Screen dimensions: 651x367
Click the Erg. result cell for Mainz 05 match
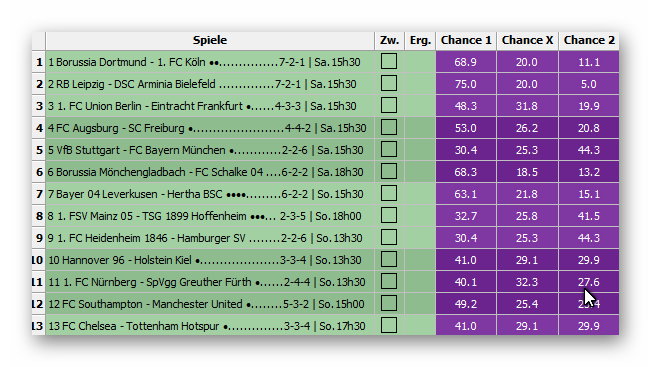coord(420,216)
